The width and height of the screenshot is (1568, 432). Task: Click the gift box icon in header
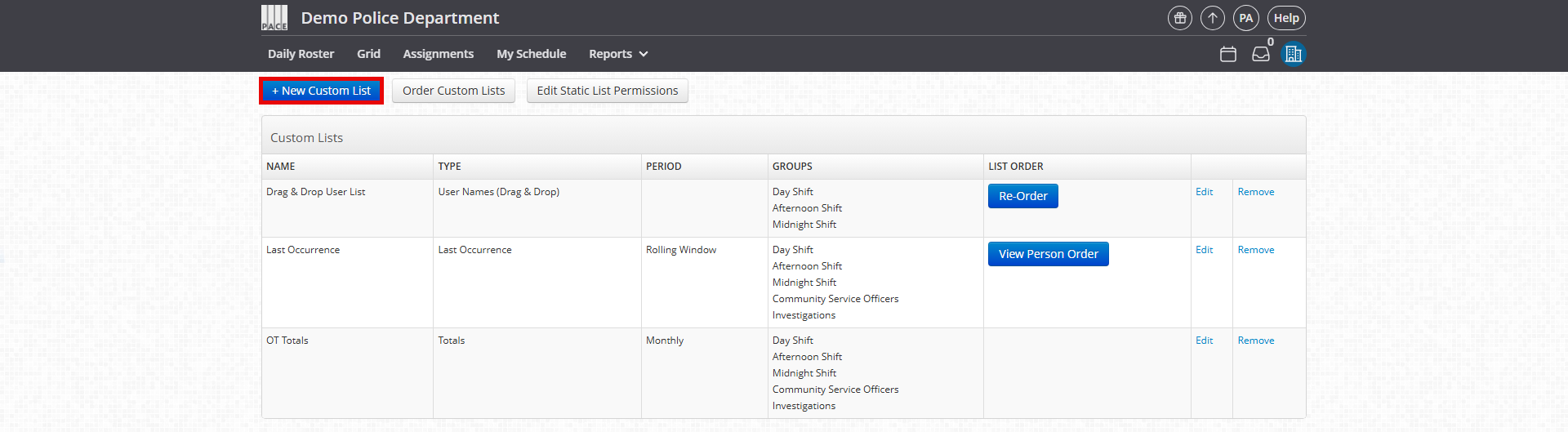point(1179,18)
